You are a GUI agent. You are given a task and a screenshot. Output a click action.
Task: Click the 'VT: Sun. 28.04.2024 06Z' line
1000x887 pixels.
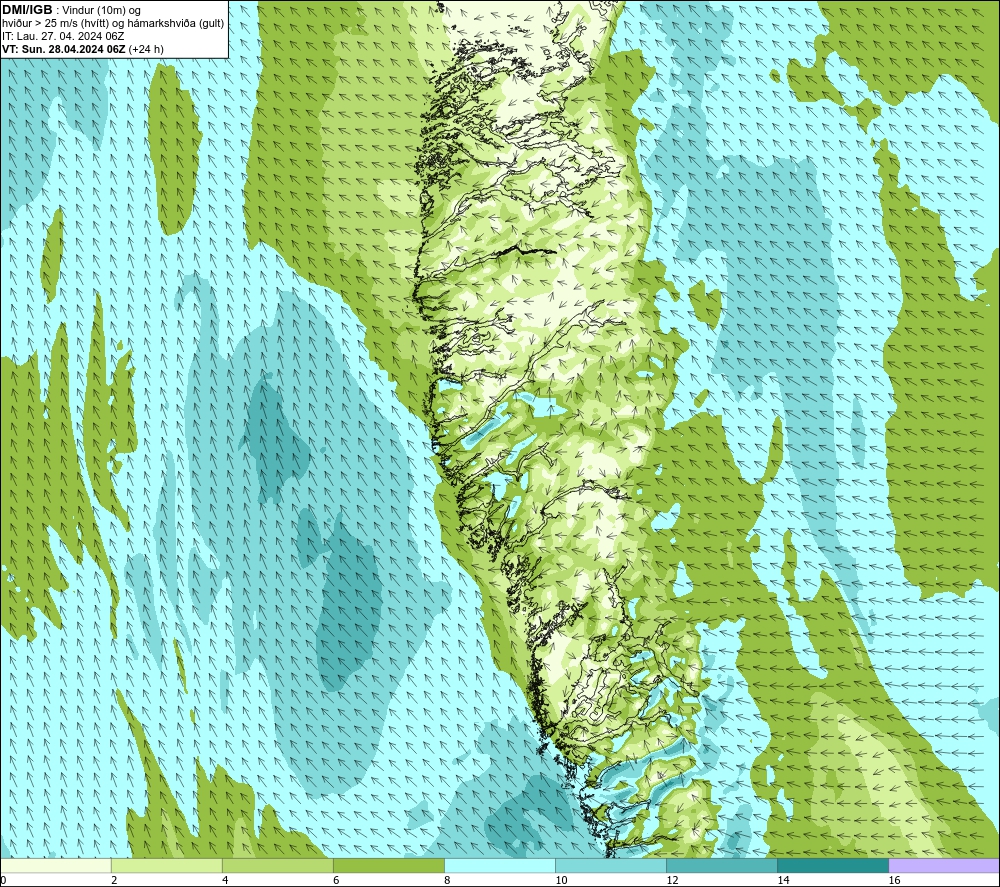(64, 49)
